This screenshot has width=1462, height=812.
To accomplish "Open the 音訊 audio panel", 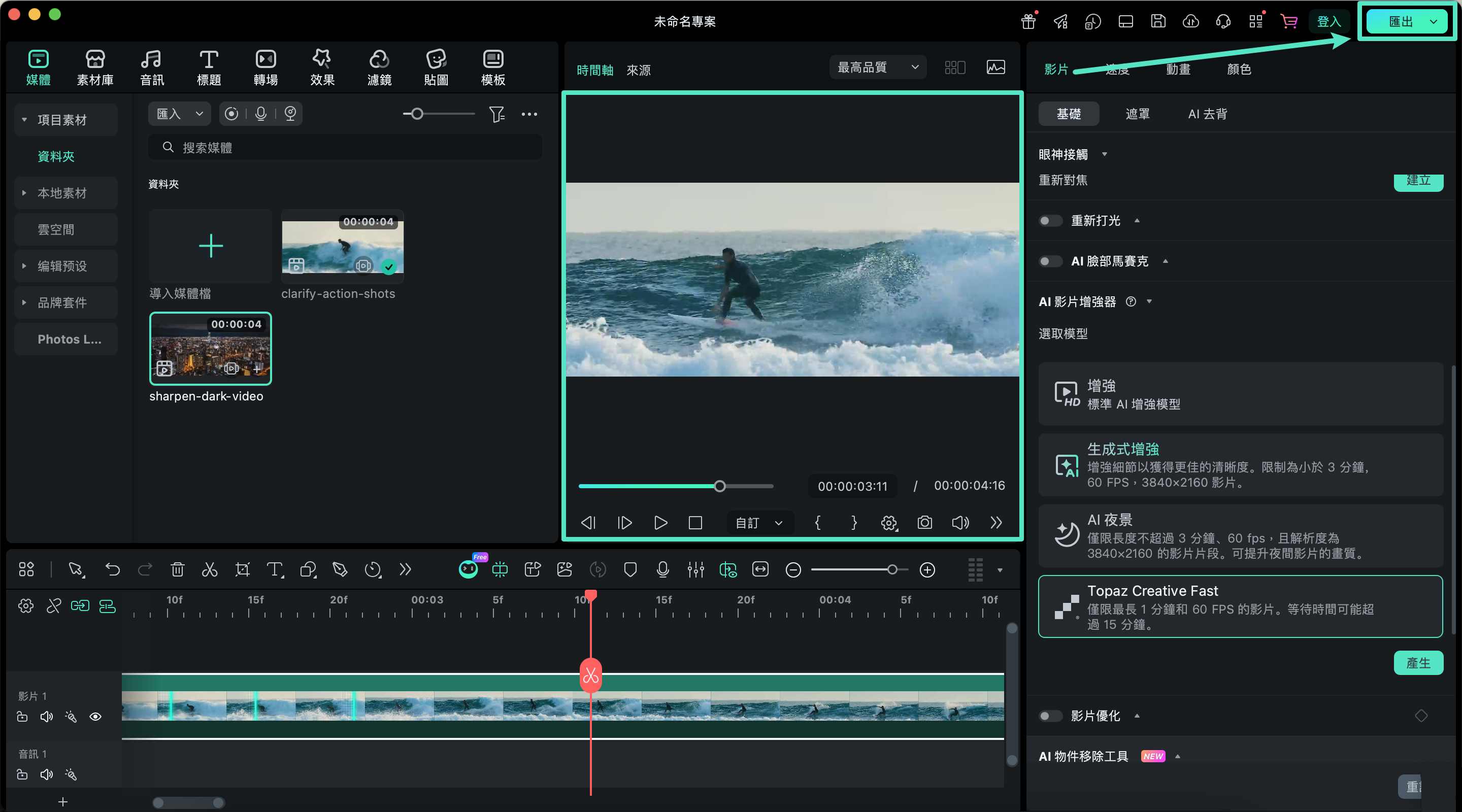I will coord(152,67).
